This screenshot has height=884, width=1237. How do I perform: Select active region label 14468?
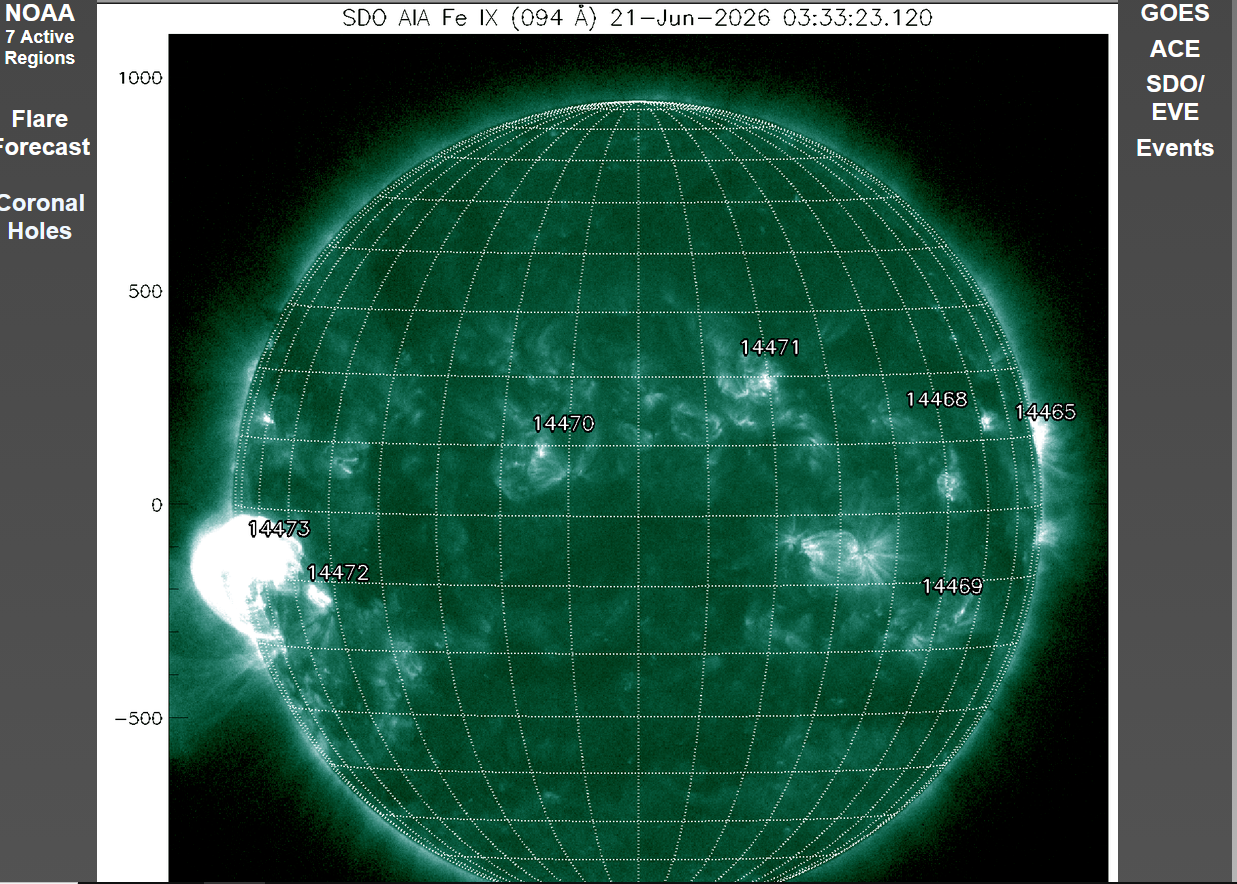point(937,400)
